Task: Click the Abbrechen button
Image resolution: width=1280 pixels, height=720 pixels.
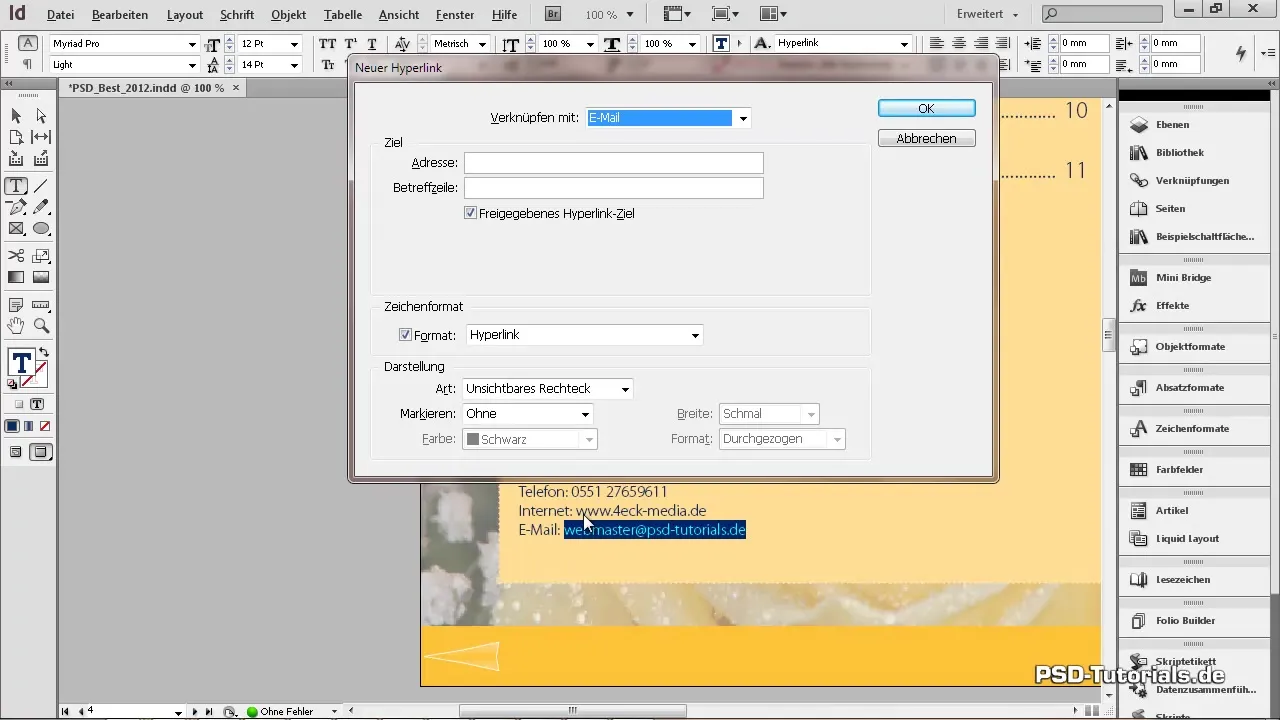Action: coord(926,139)
